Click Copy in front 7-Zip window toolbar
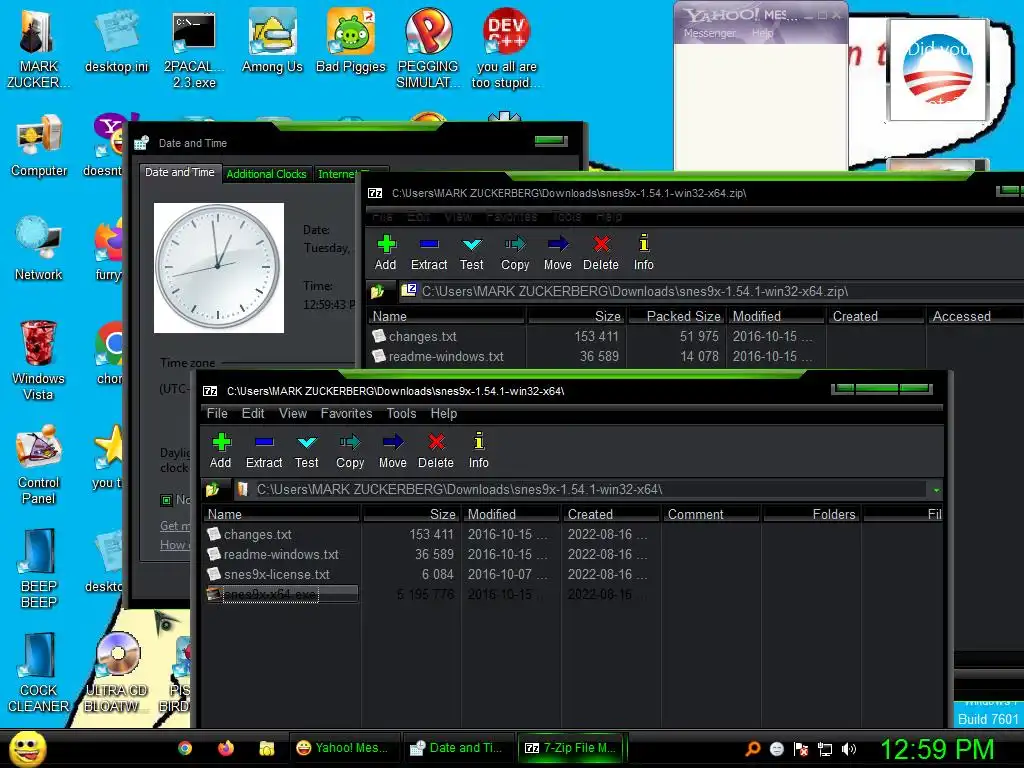 (x=350, y=451)
